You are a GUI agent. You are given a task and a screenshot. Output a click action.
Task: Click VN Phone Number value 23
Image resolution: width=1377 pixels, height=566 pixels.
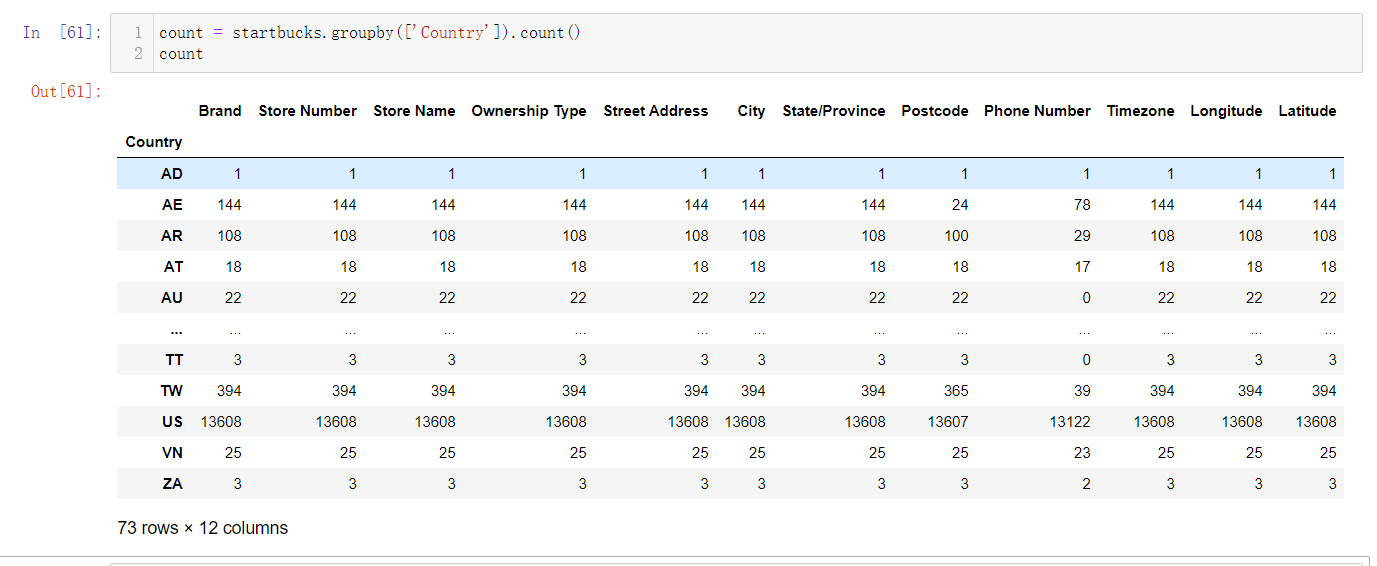click(1082, 453)
